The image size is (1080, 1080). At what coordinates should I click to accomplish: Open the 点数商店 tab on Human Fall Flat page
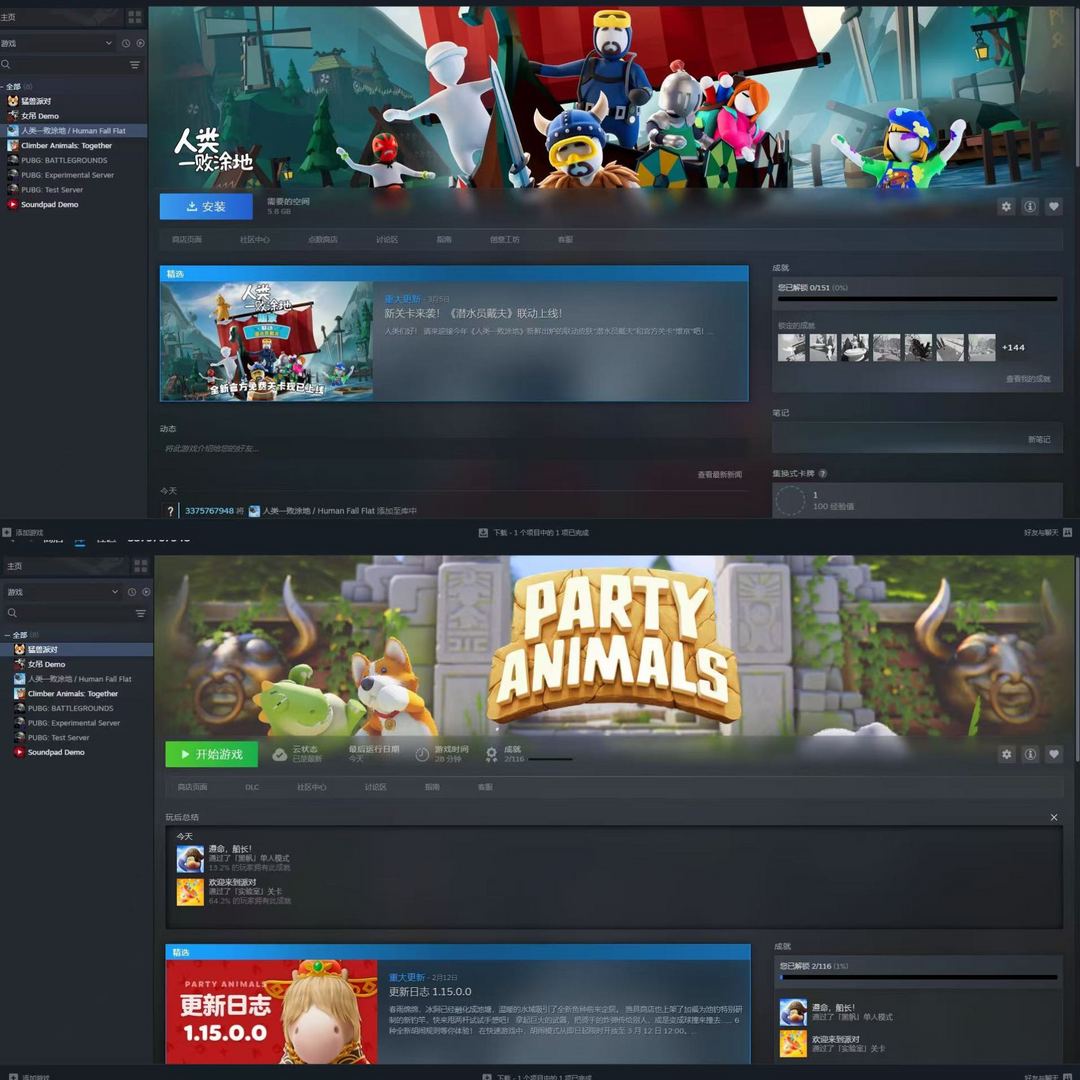tap(322, 240)
